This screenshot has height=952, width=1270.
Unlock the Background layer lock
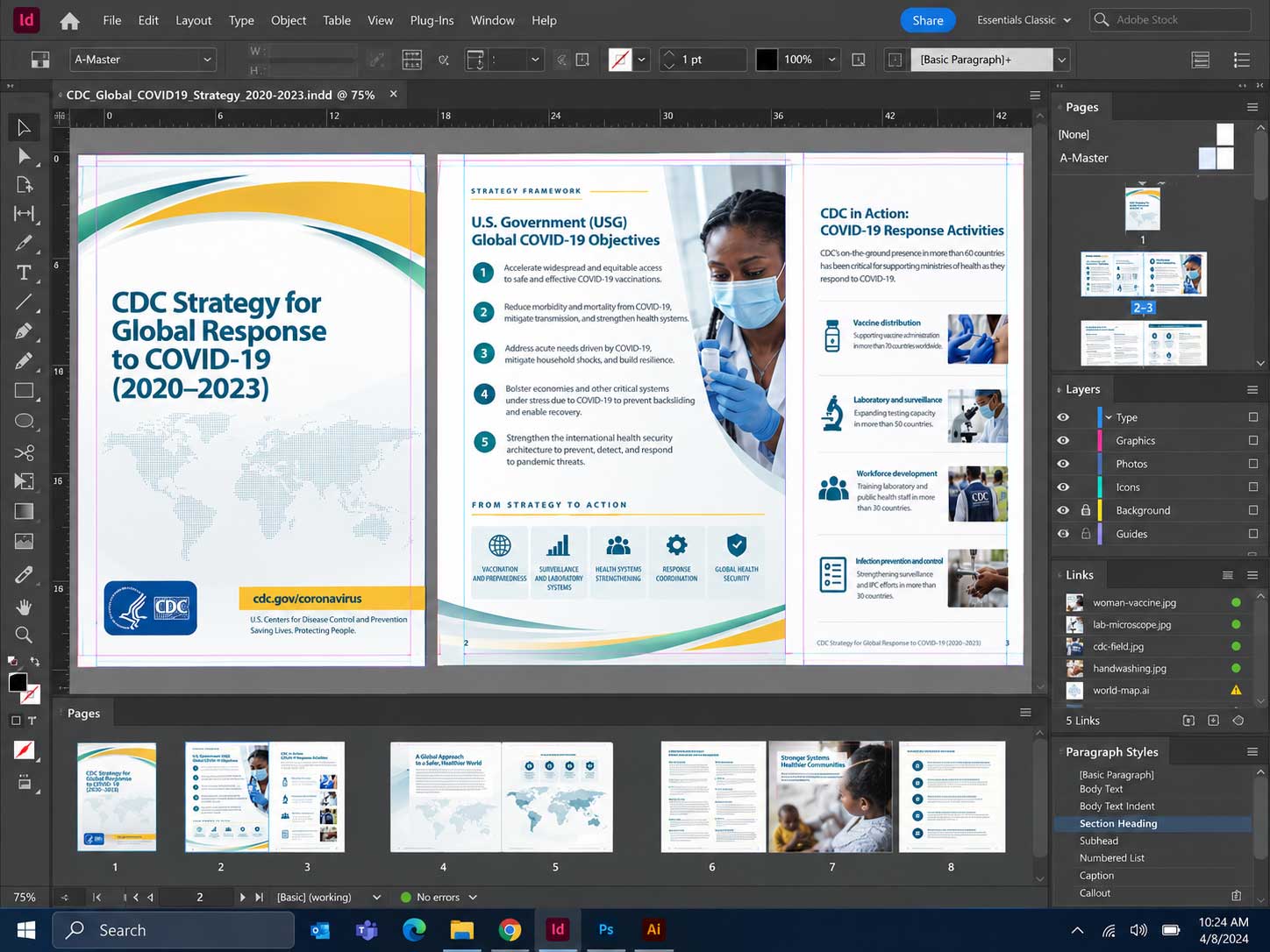[1086, 510]
